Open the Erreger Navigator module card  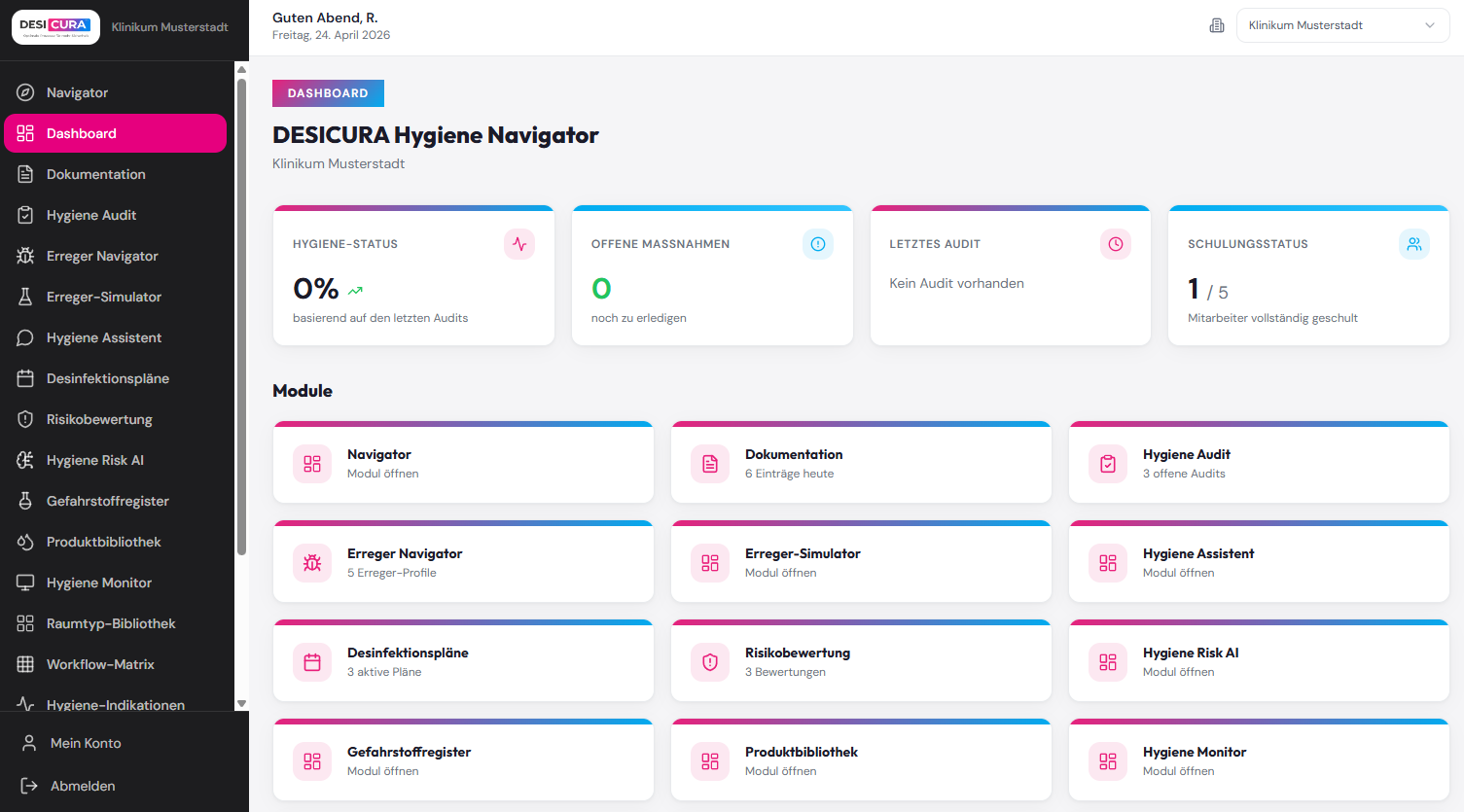(463, 562)
